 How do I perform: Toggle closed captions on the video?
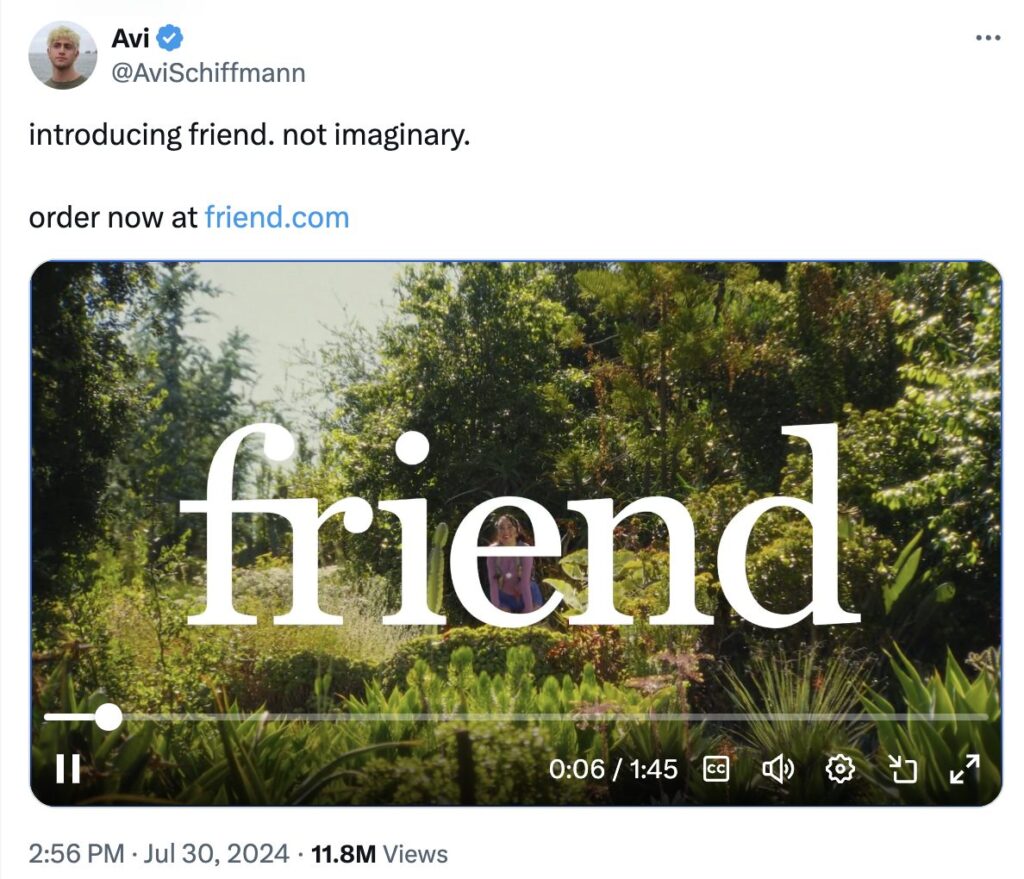coord(716,768)
